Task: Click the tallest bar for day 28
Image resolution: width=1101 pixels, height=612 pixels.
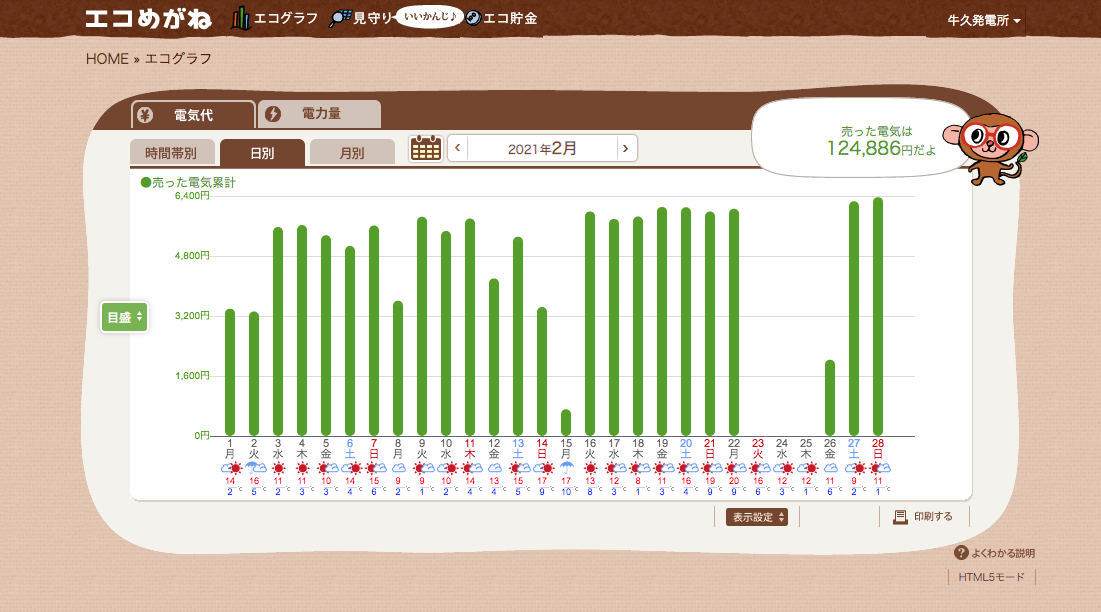Action: 878,317
